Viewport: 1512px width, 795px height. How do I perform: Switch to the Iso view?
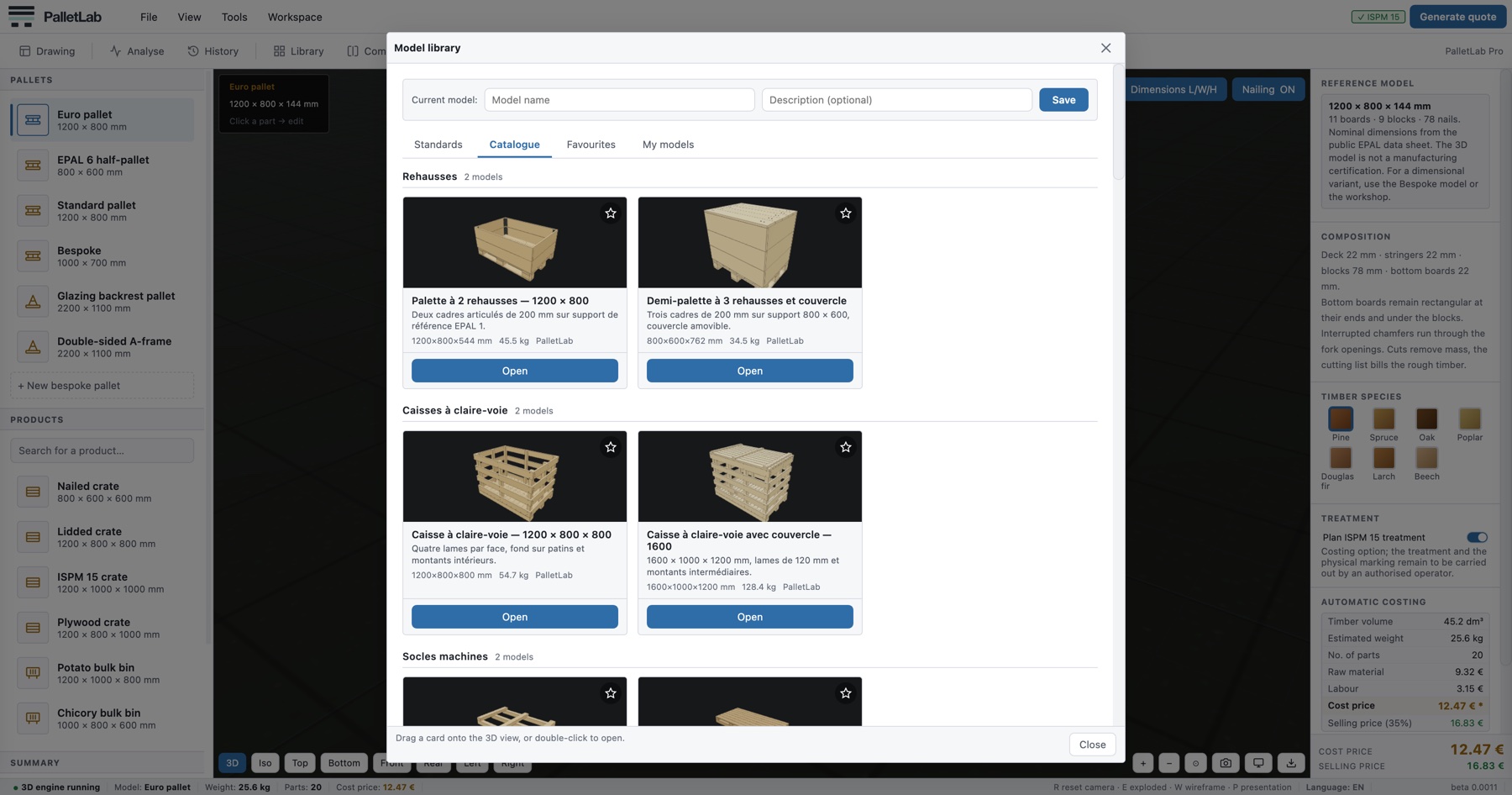265,763
